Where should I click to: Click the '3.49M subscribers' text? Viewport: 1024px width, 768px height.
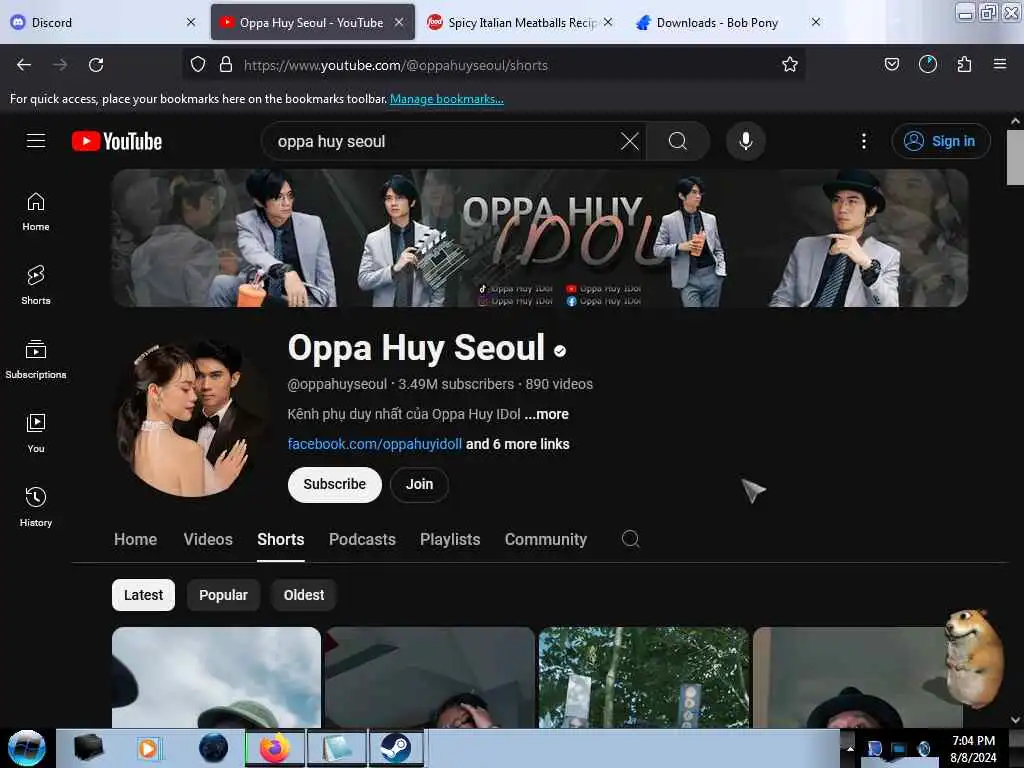coord(456,384)
